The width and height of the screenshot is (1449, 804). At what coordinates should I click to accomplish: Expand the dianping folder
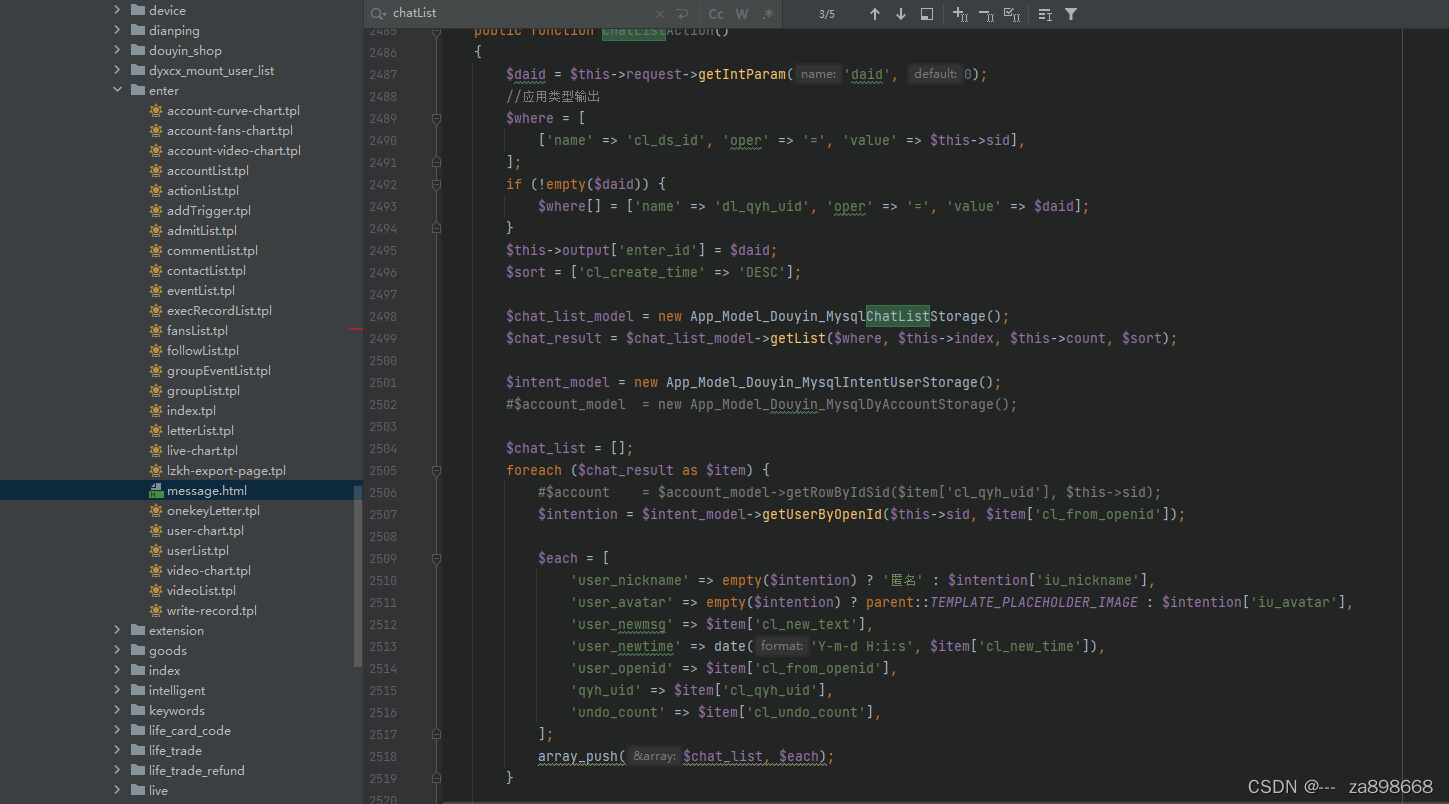coord(117,30)
